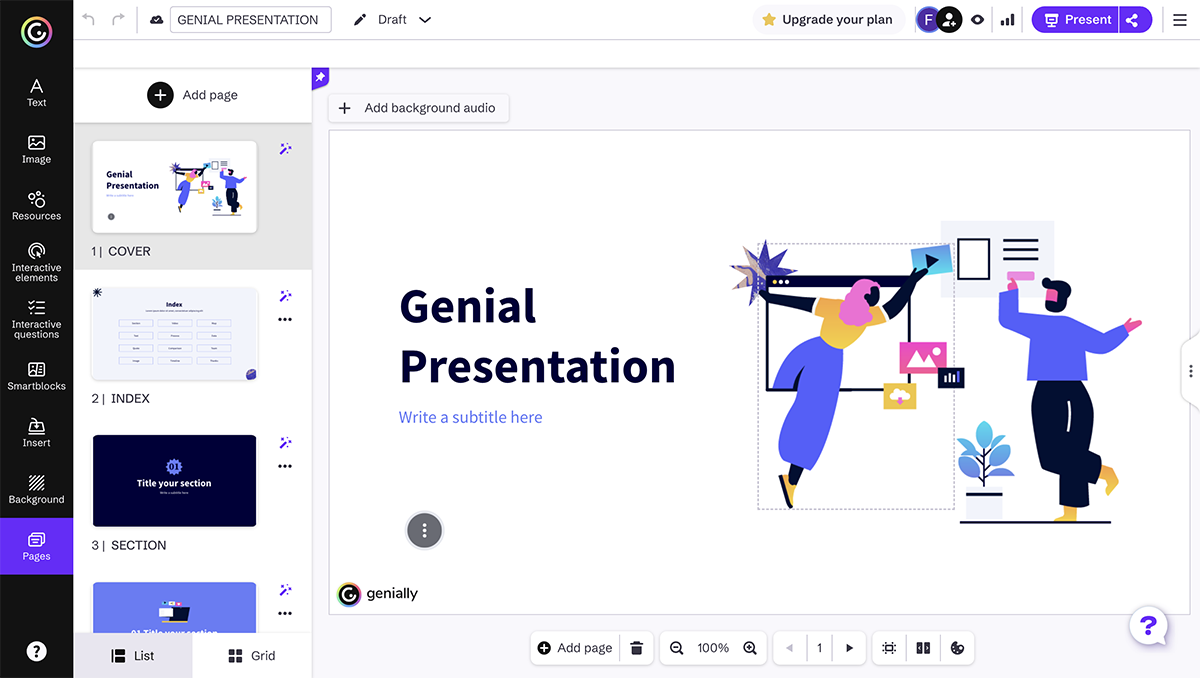Screen dimensions: 1200x678
Task: Open the Insert panel
Action: pyautogui.click(x=36, y=433)
